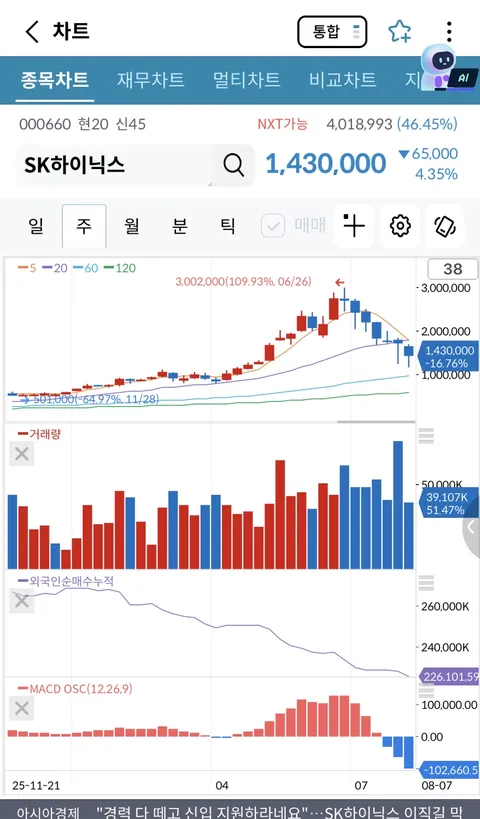480x819 pixels.
Task: Add stock to favorites with star icon
Action: tap(400, 32)
